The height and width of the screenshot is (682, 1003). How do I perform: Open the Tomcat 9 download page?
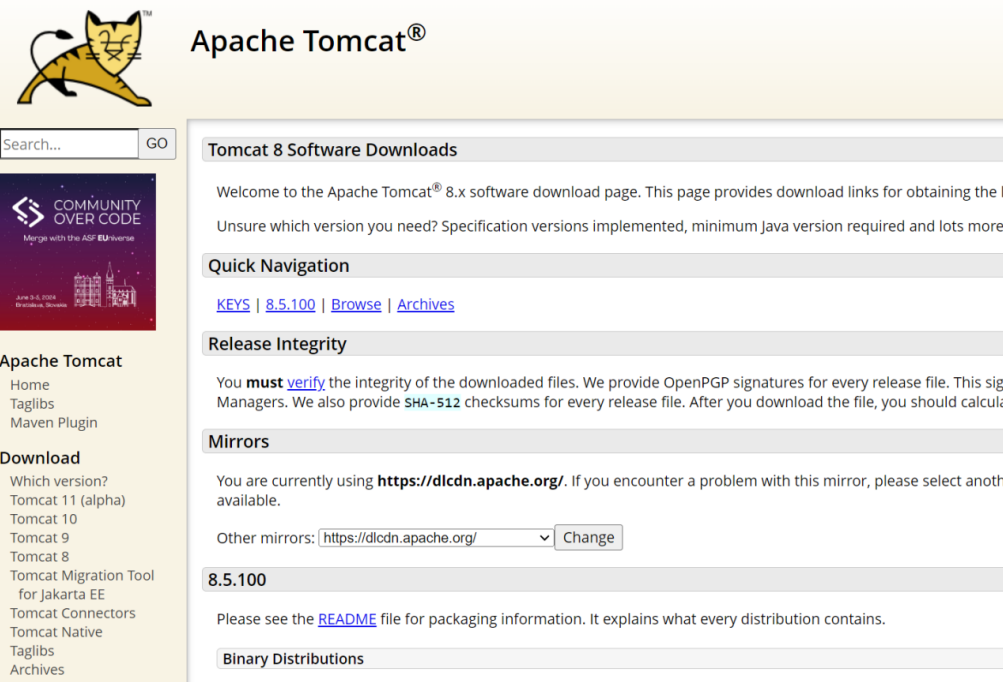pos(40,538)
